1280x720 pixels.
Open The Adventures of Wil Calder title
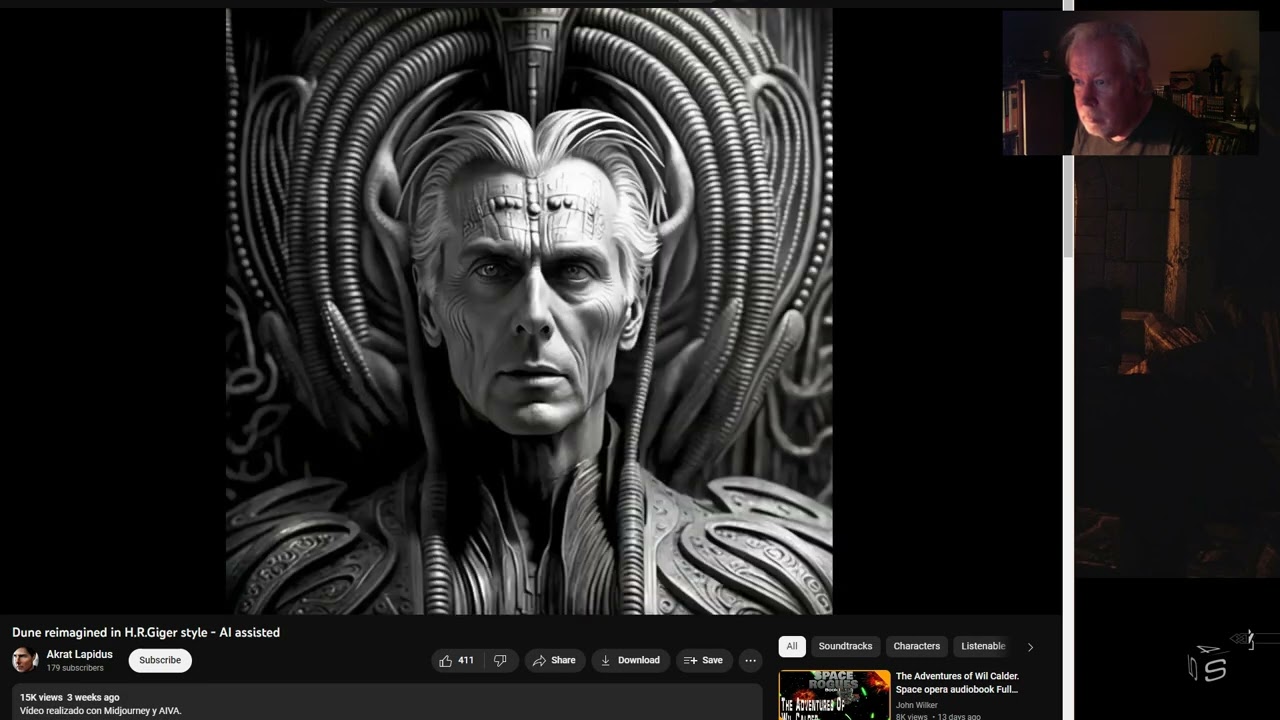957,683
